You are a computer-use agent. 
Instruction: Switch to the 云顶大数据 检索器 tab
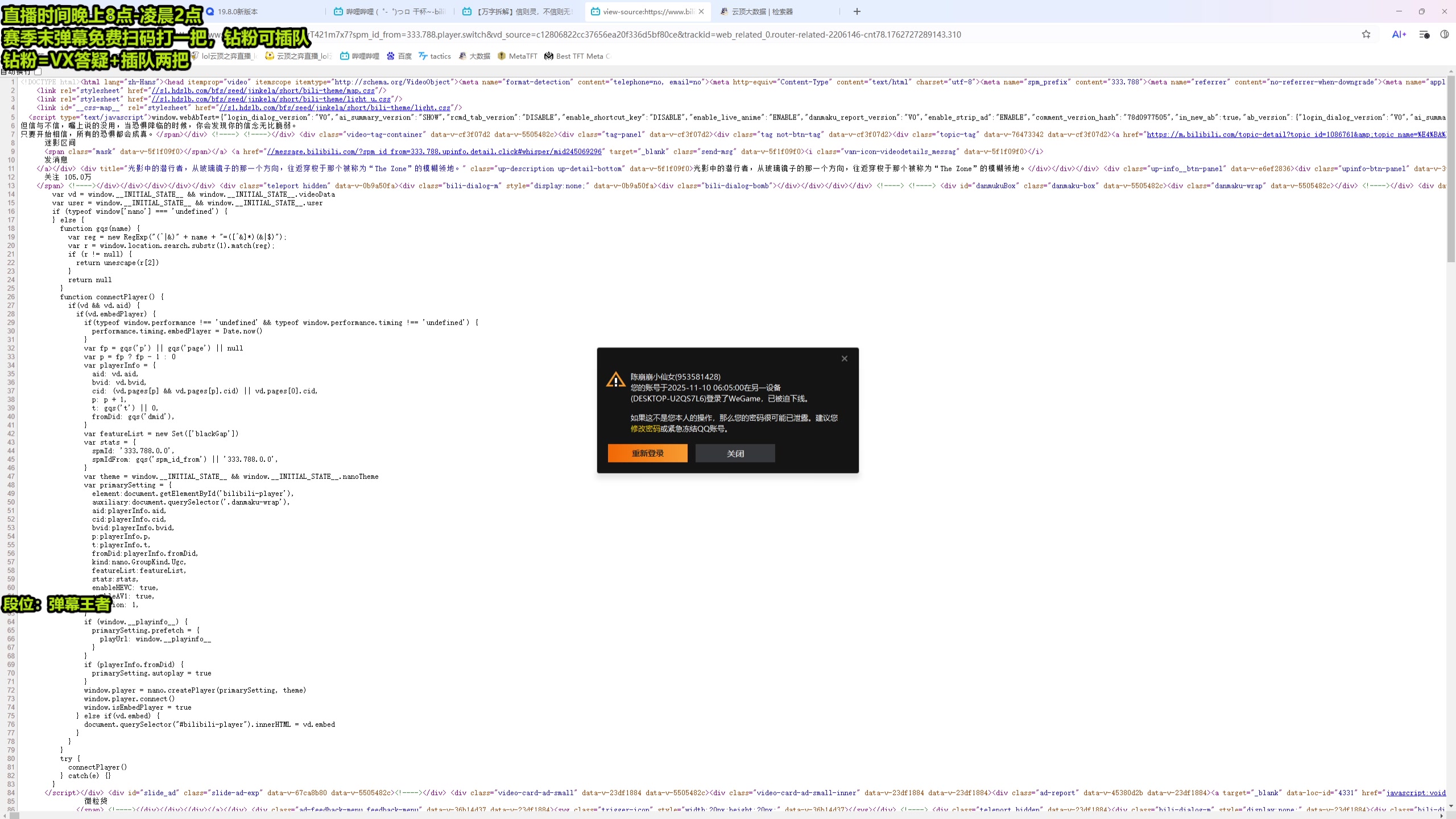pos(762,11)
